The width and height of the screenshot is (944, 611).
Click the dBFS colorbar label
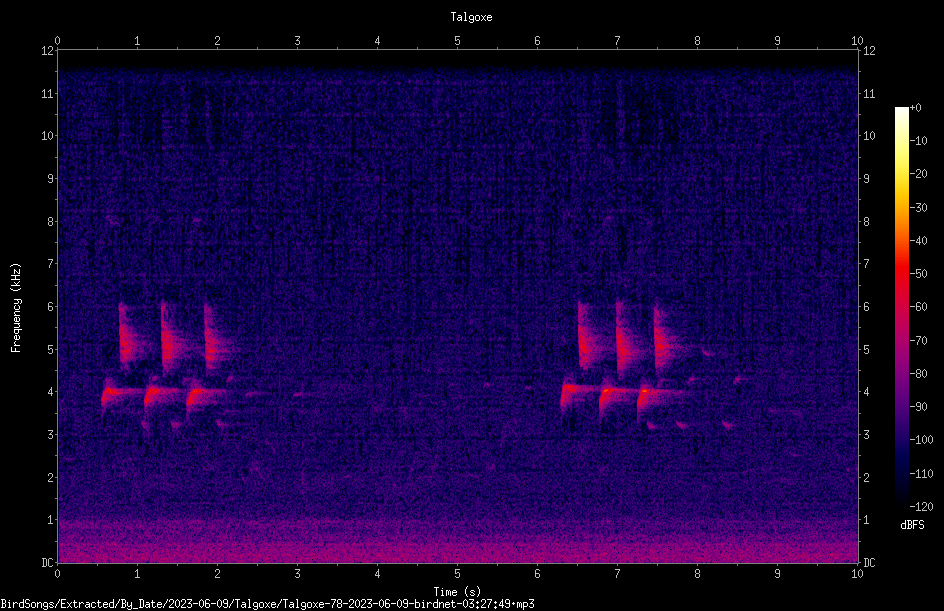(x=913, y=525)
